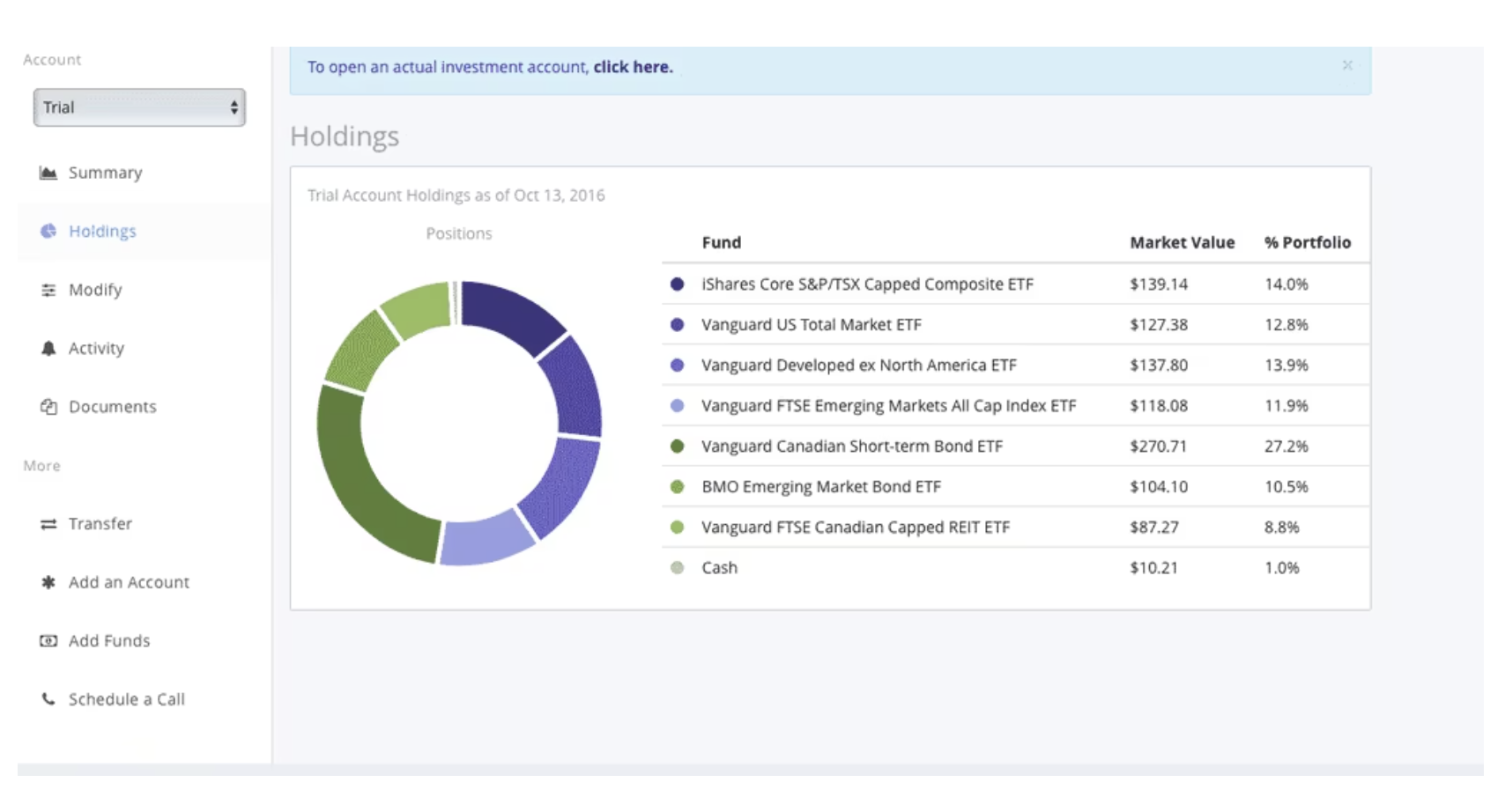Screen dimensions: 1505x812
Task: Click the Positions chart title
Action: (459, 233)
